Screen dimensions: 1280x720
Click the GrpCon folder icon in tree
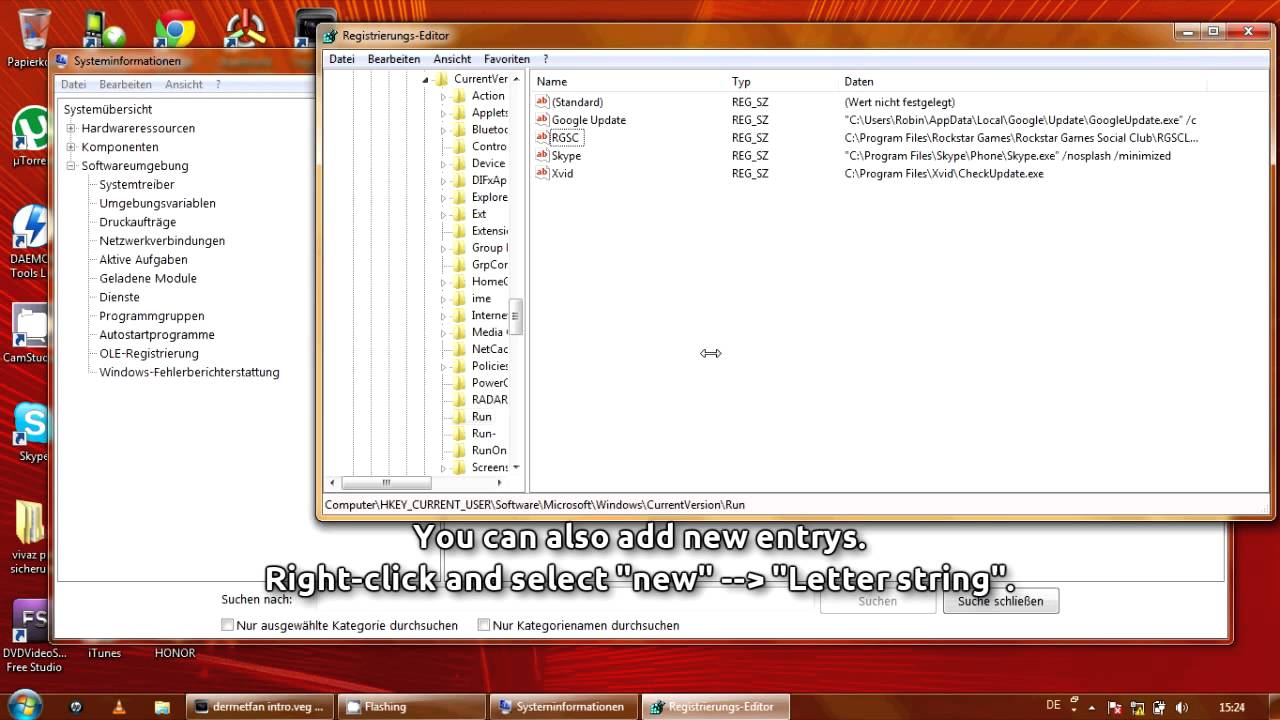pos(459,265)
